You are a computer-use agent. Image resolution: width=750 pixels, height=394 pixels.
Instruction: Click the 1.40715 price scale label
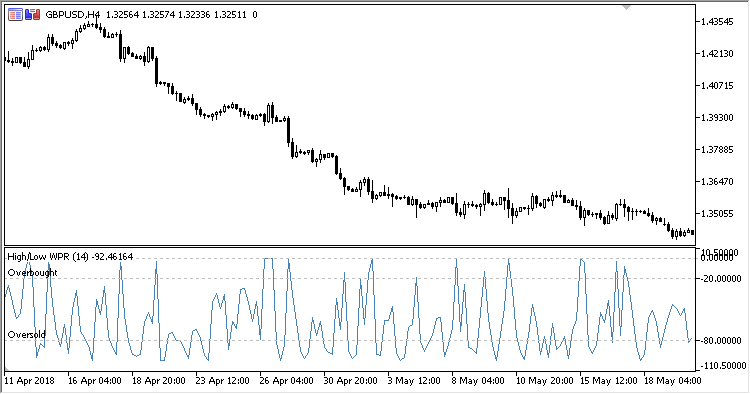[717, 86]
